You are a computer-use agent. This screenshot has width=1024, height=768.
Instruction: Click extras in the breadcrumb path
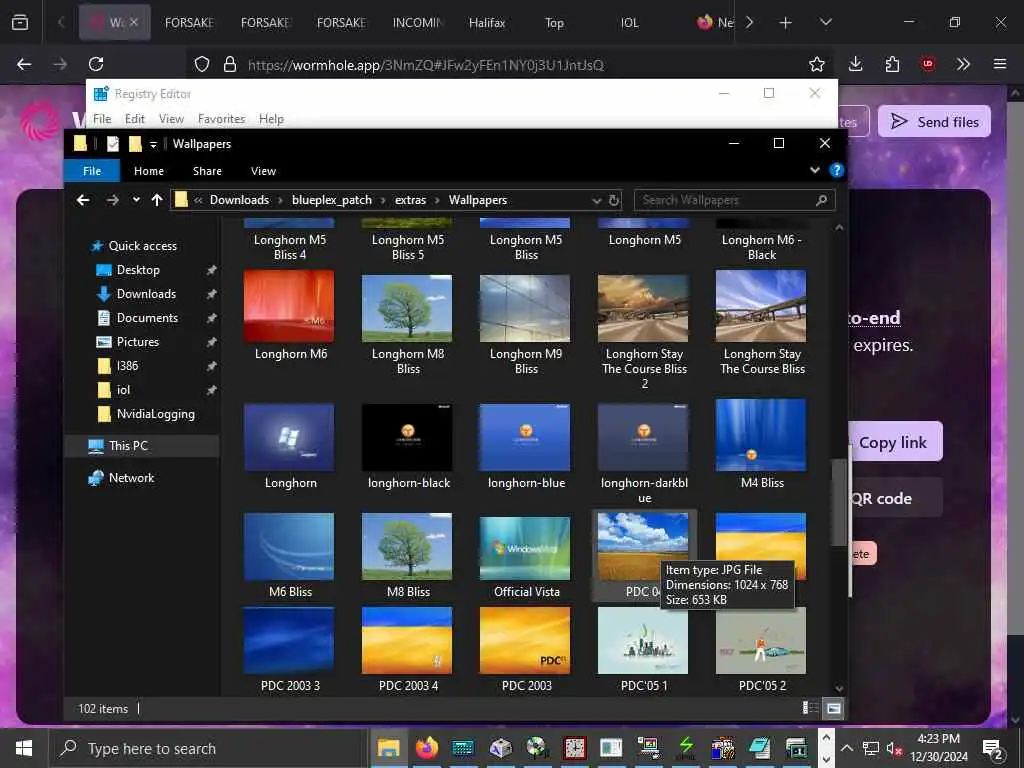[x=410, y=200]
